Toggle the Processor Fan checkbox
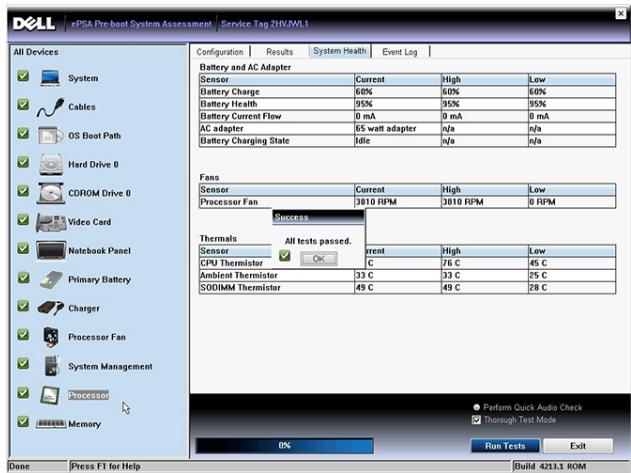 pos(23,335)
